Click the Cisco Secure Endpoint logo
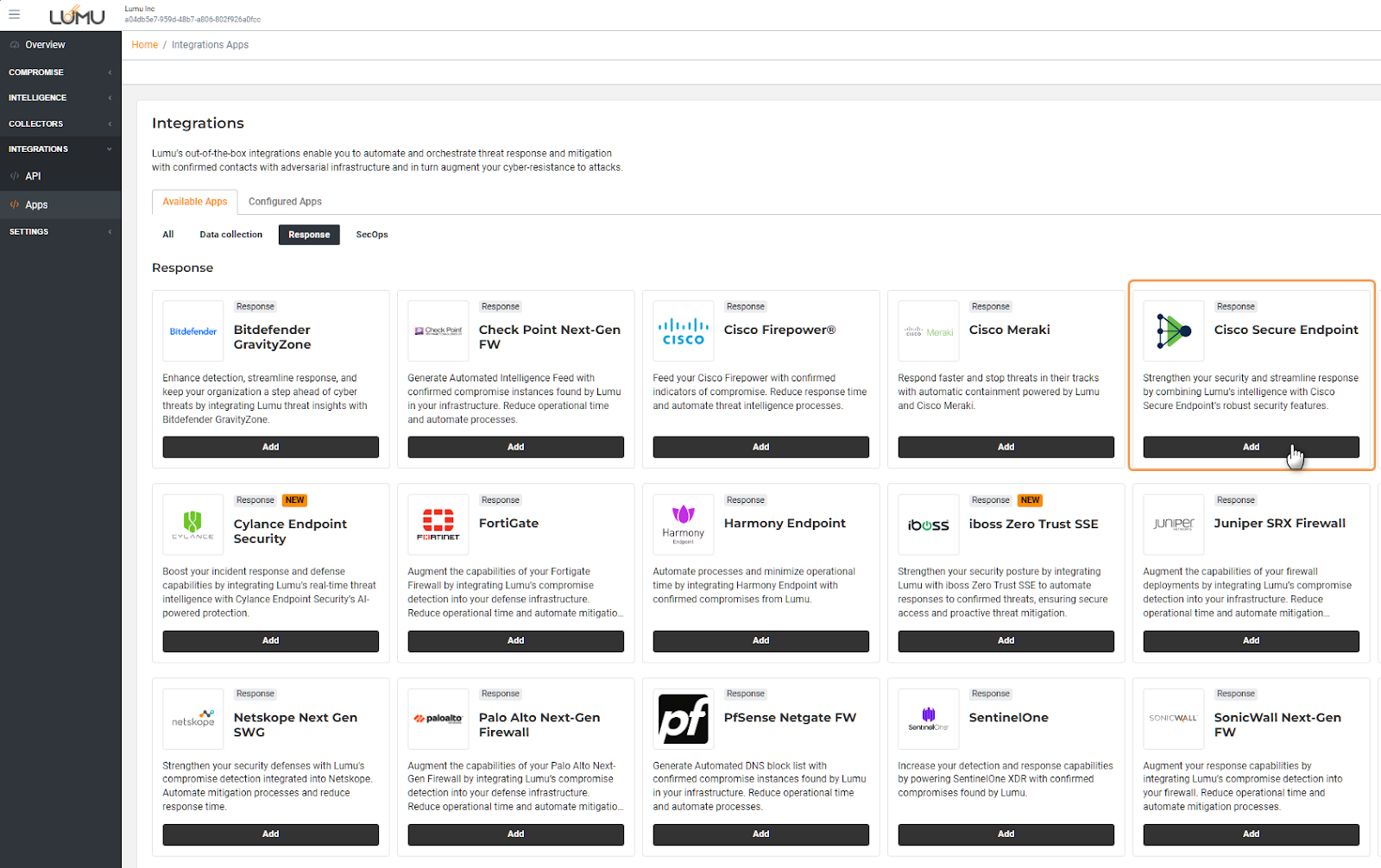 (x=1173, y=331)
